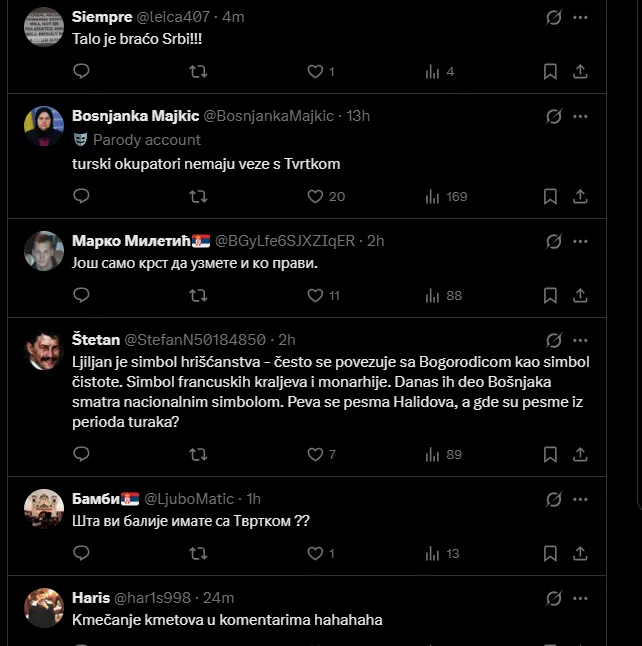642x646 pixels.
Task: Like Bosnjanka Majkic's tweet with 20 likes
Action: point(326,197)
